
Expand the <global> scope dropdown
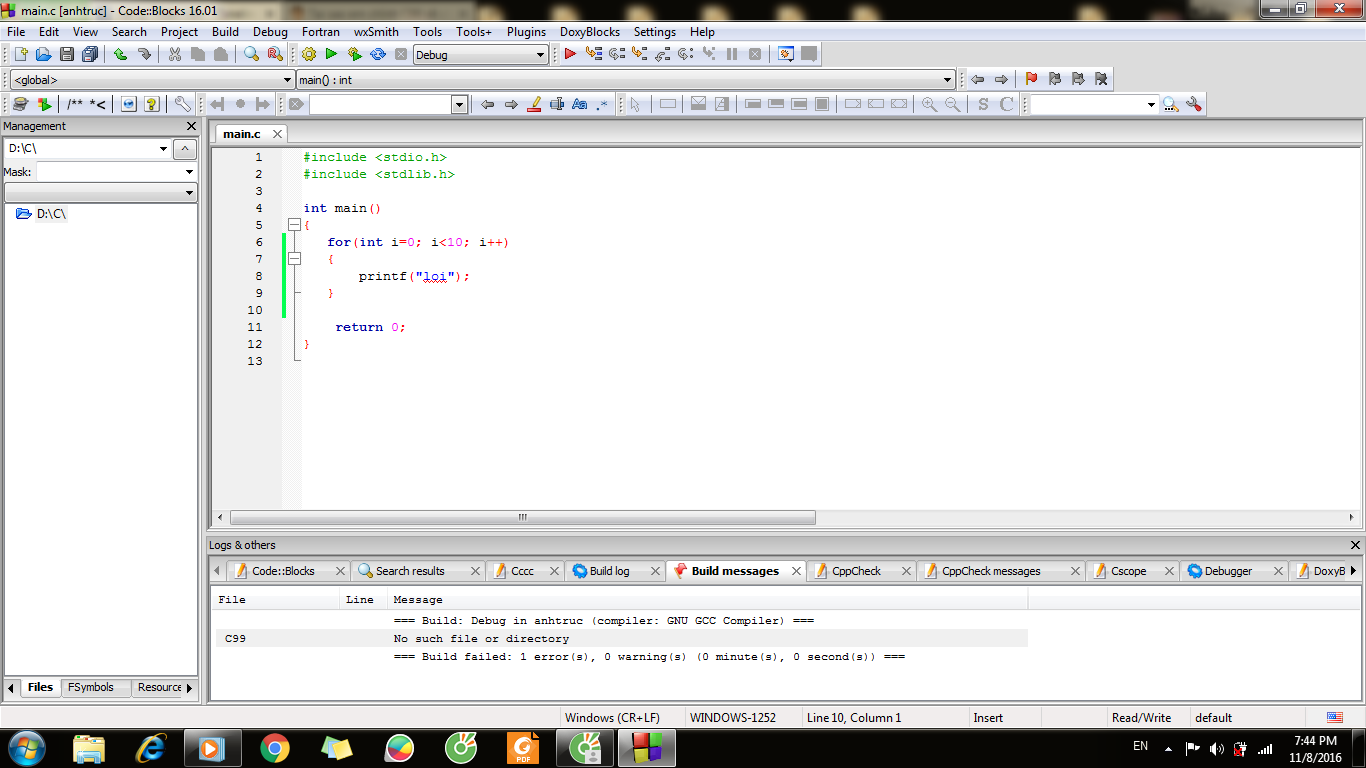coord(287,80)
